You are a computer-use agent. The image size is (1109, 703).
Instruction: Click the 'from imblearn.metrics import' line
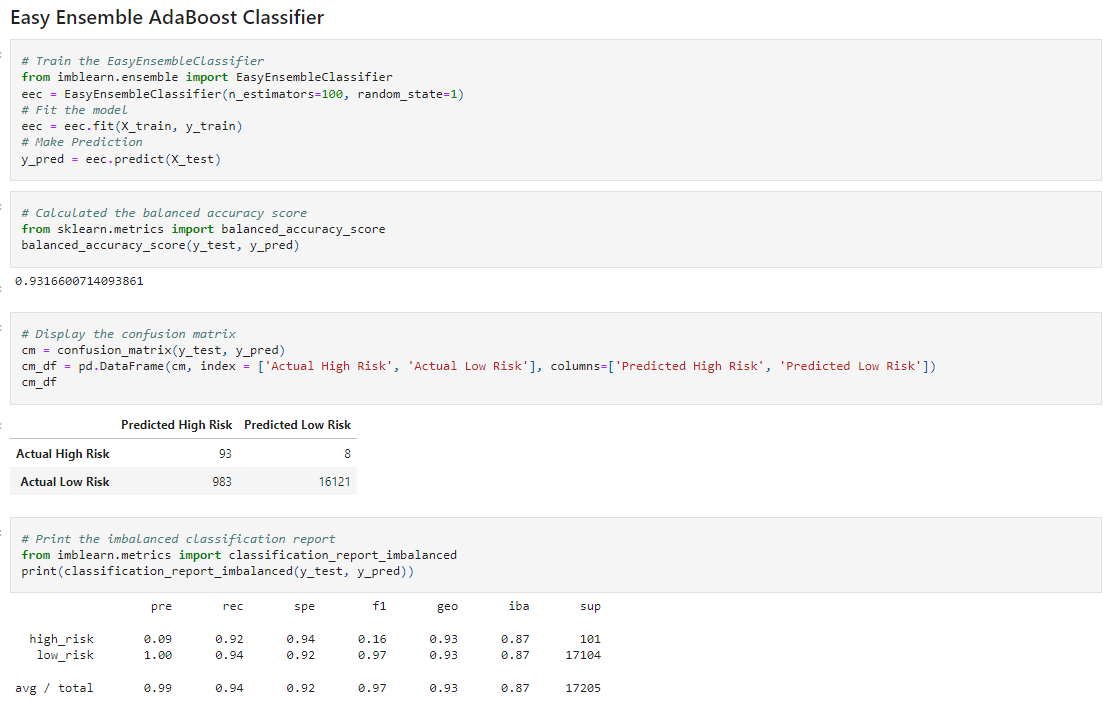pyautogui.click(x=239, y=555)
